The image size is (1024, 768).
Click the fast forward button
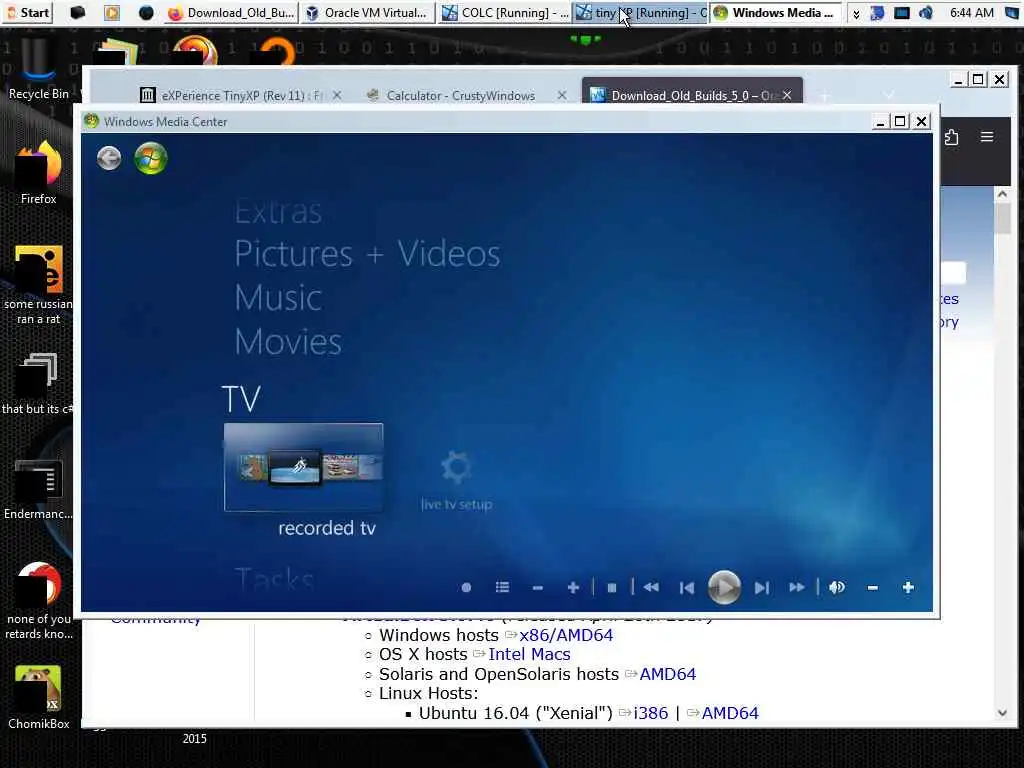pos(797,588)
